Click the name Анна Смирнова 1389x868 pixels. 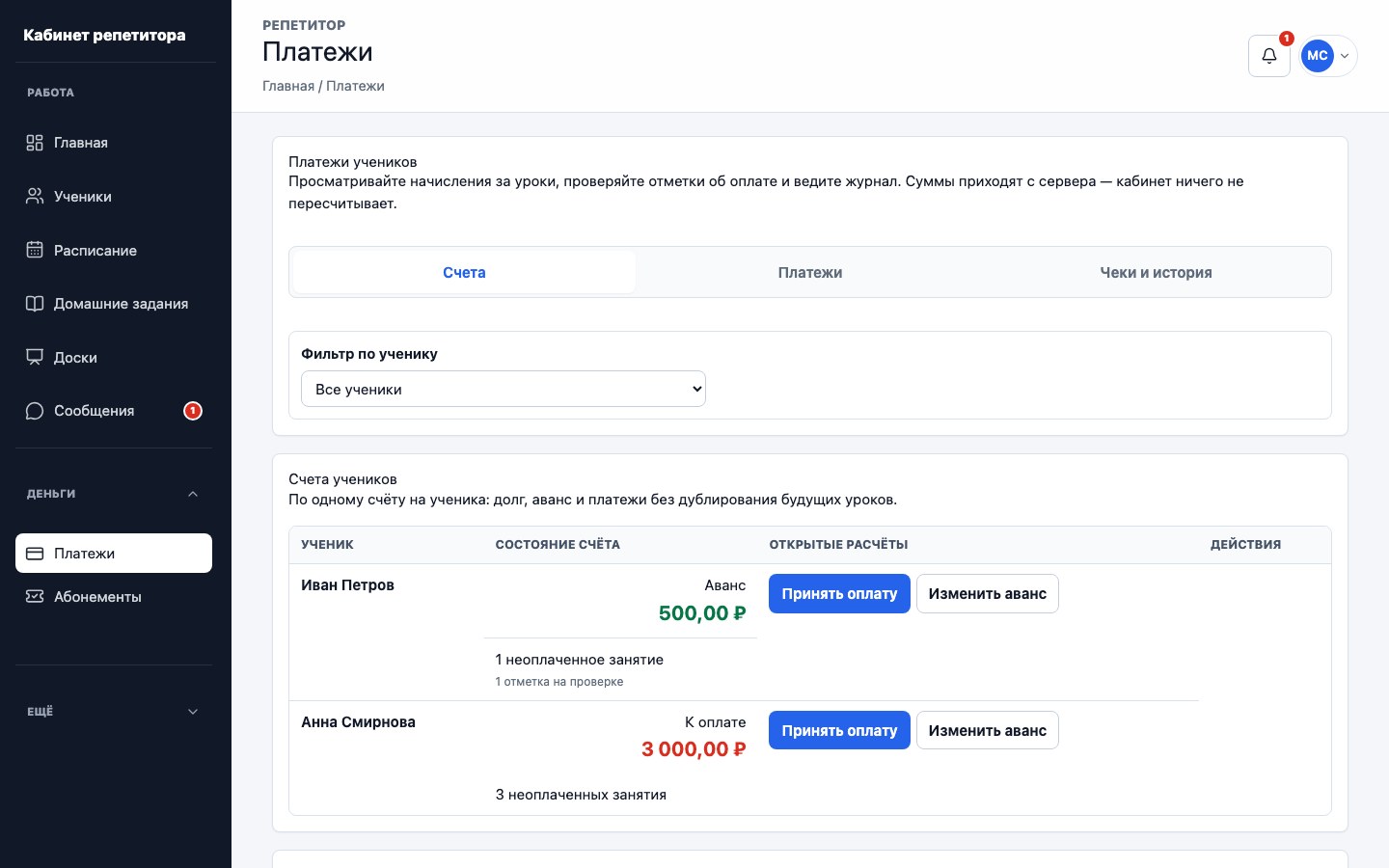(358, 722)
